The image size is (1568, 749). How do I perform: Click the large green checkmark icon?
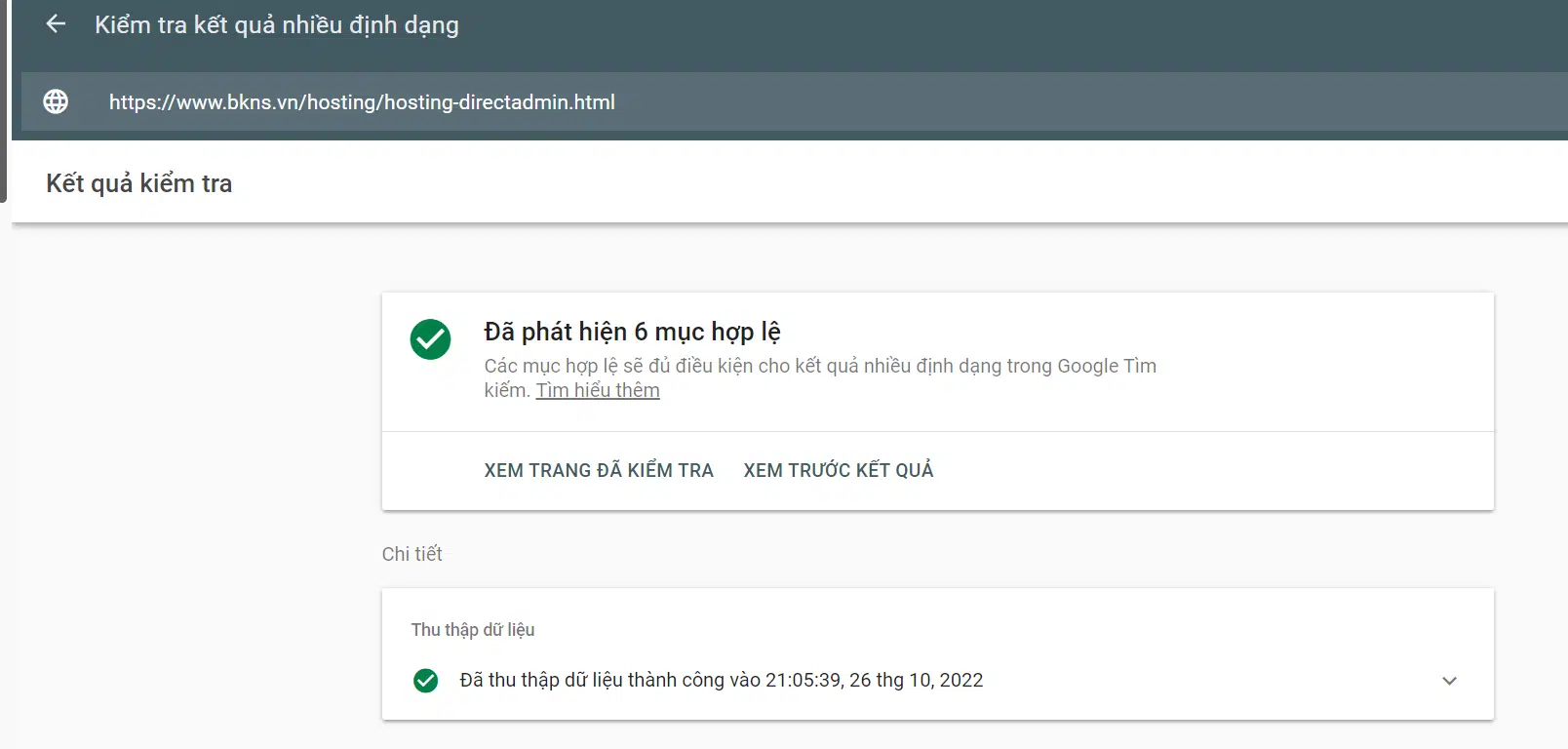430,339
